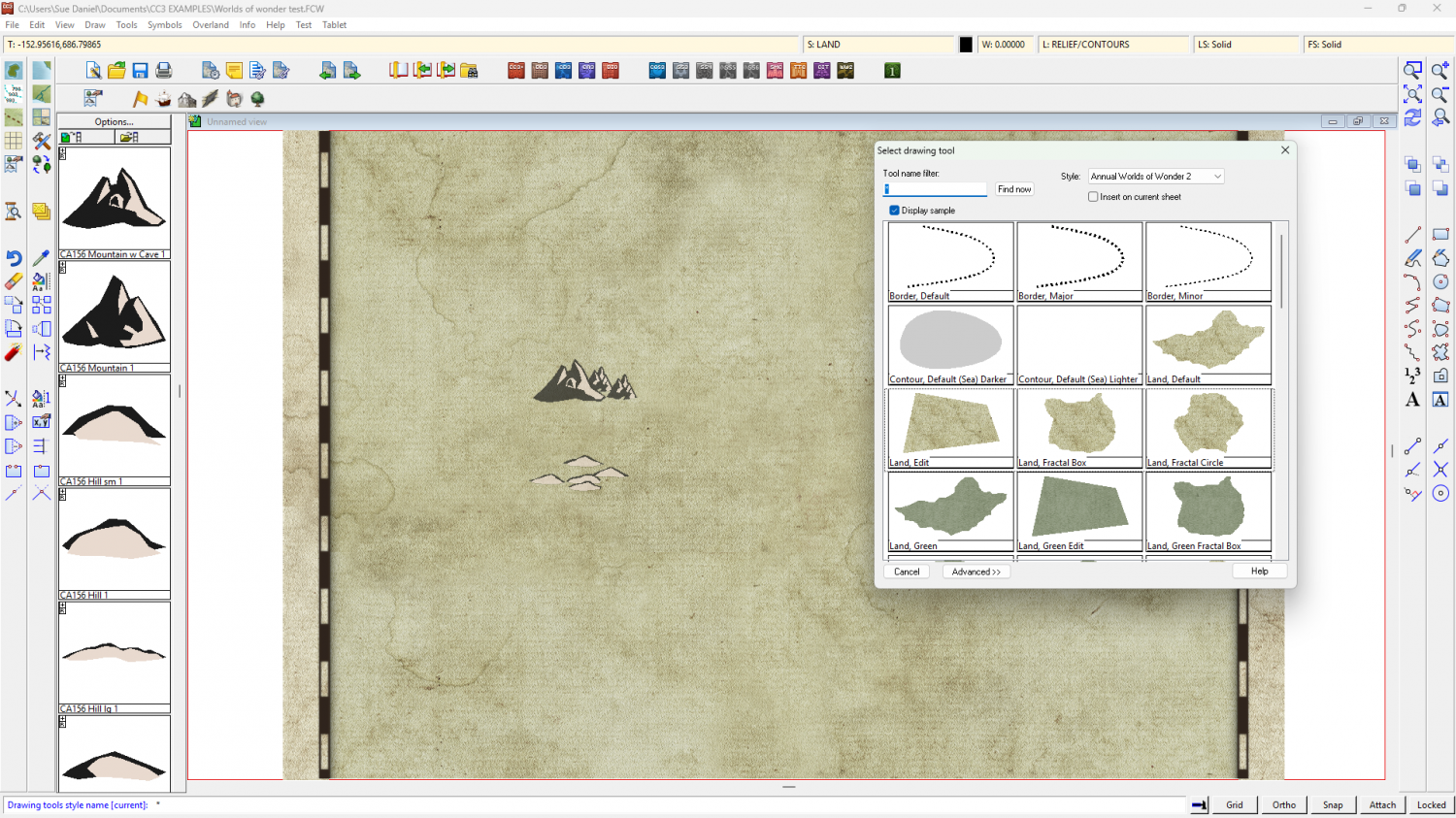
Task: Select the sailing ship symbols icon
Action: coord(163,99)
